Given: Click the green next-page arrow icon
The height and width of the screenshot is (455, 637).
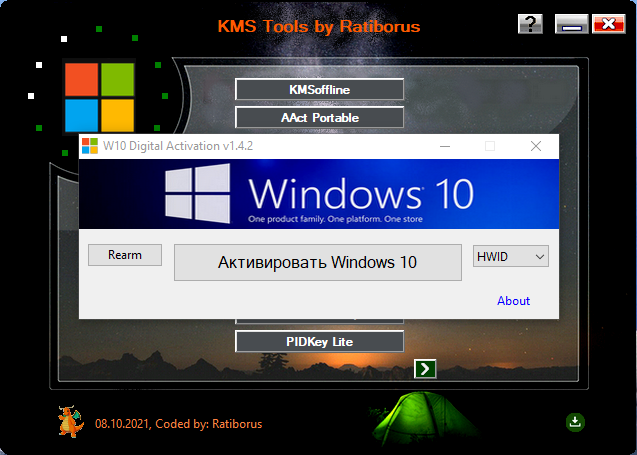Looking at the screenshot, I should click(425, 369).
